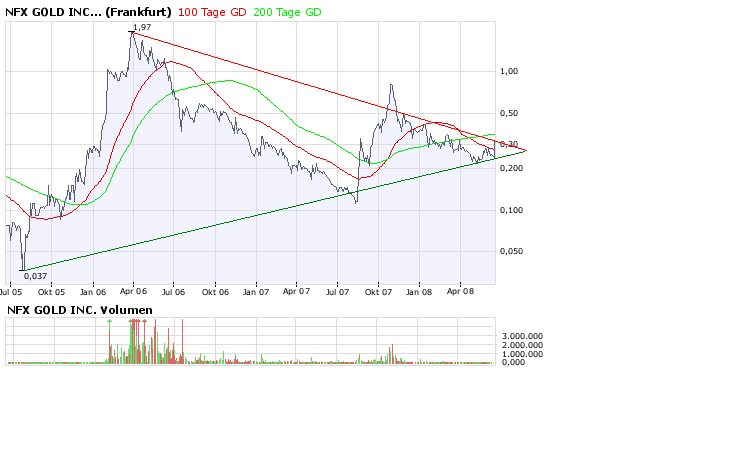Screen dimensions: 738x475
Task: Choose the Jan 07 time axis label
Action: coord(256,293)
